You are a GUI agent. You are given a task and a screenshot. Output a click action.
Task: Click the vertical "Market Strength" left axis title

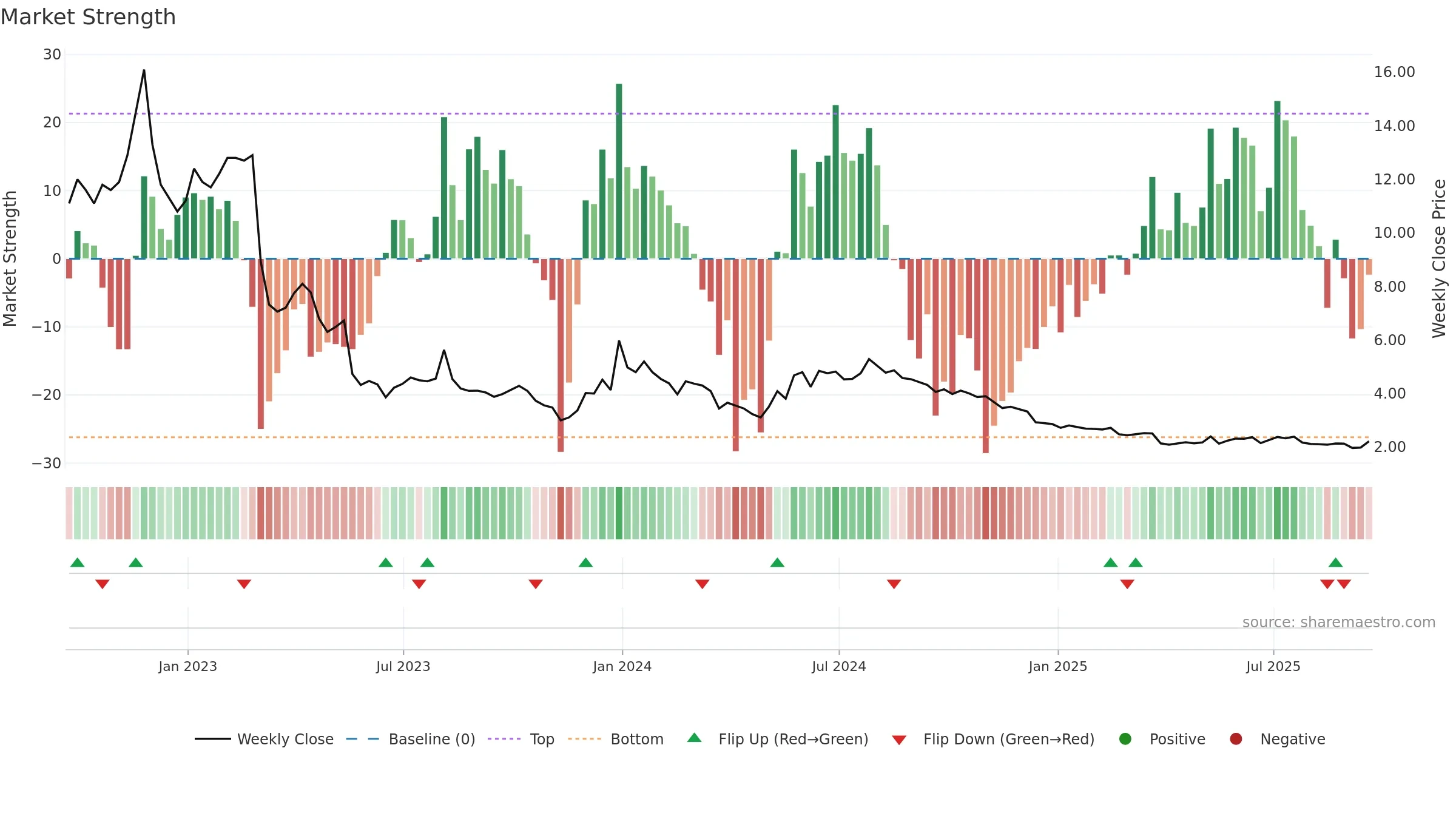point(10,258)
